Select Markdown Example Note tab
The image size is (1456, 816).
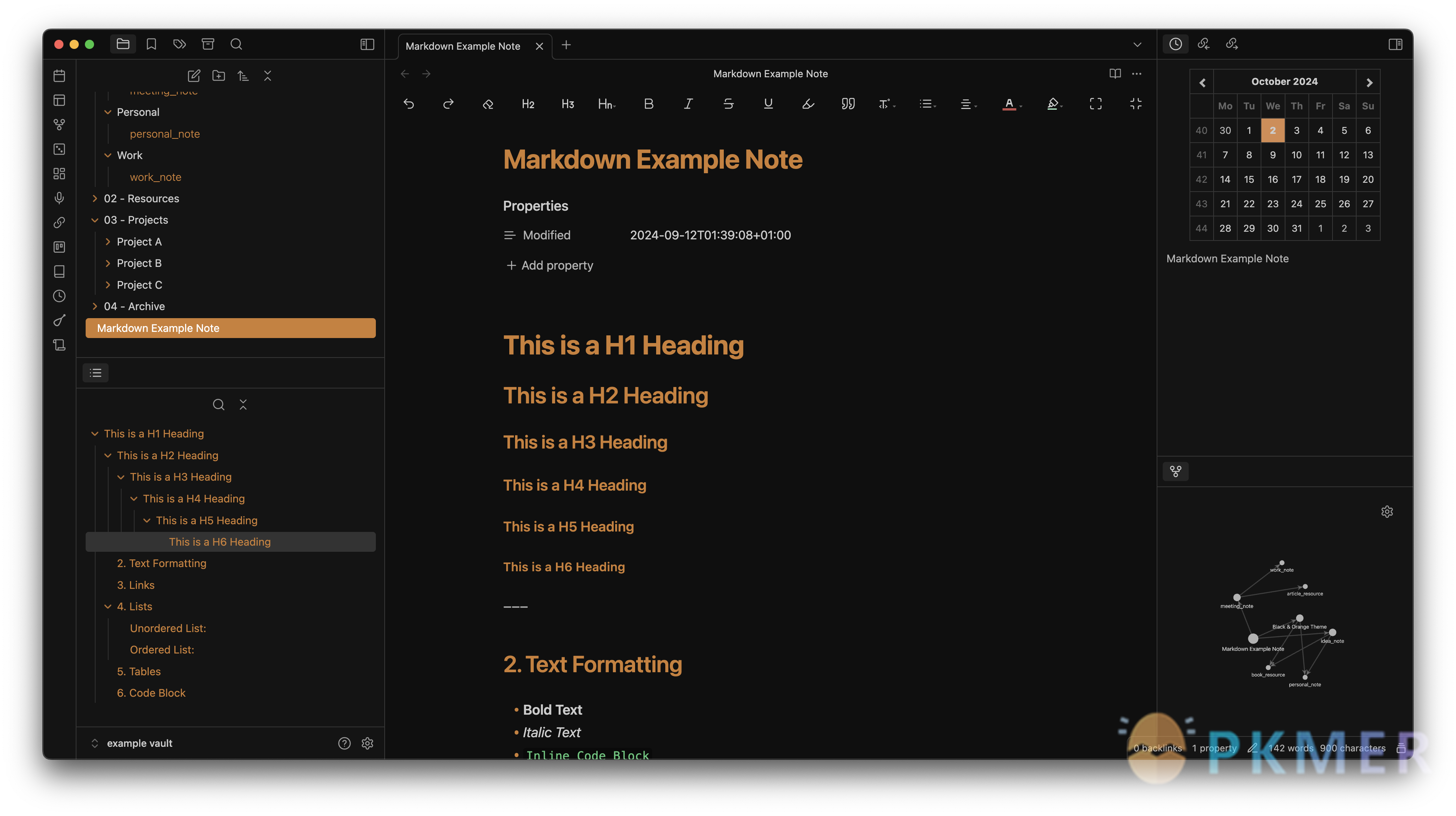463,46
